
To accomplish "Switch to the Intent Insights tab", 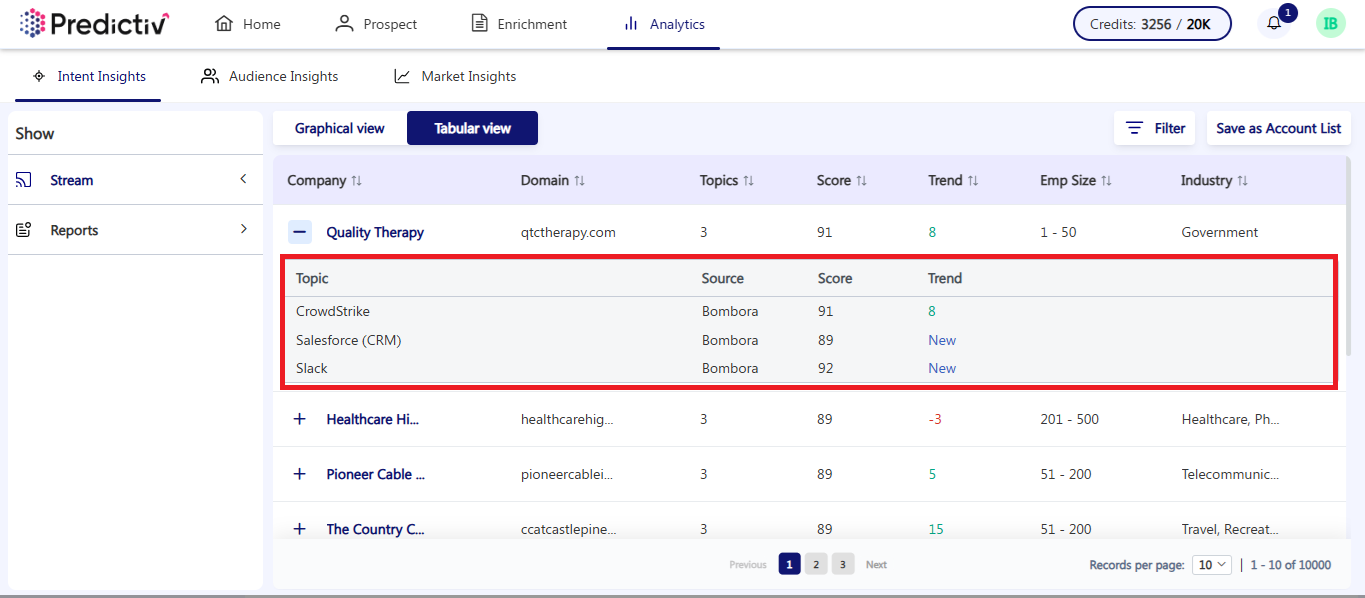I will coord(88,76).
